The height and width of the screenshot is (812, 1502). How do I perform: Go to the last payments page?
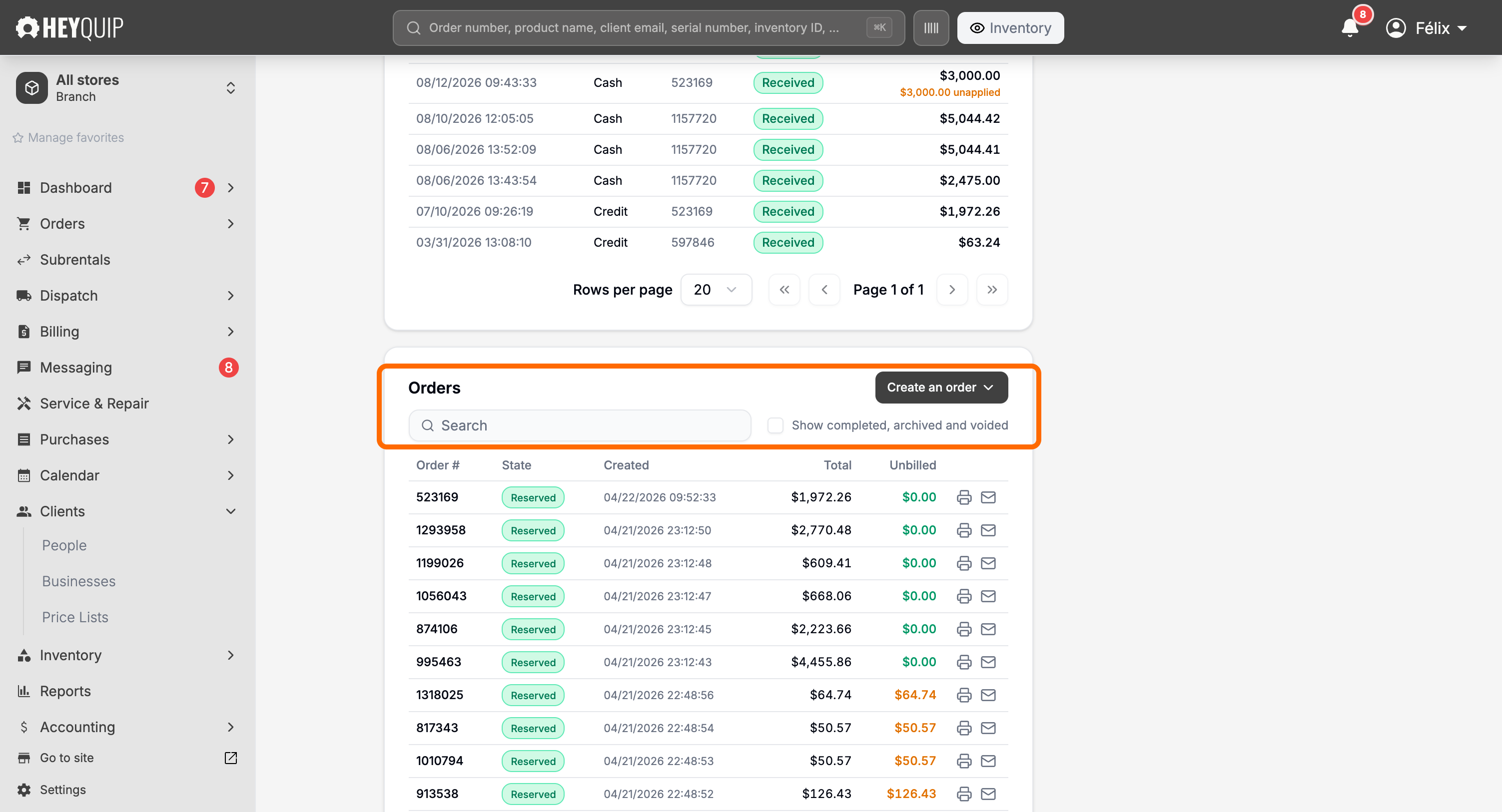(x=992, y=290)
